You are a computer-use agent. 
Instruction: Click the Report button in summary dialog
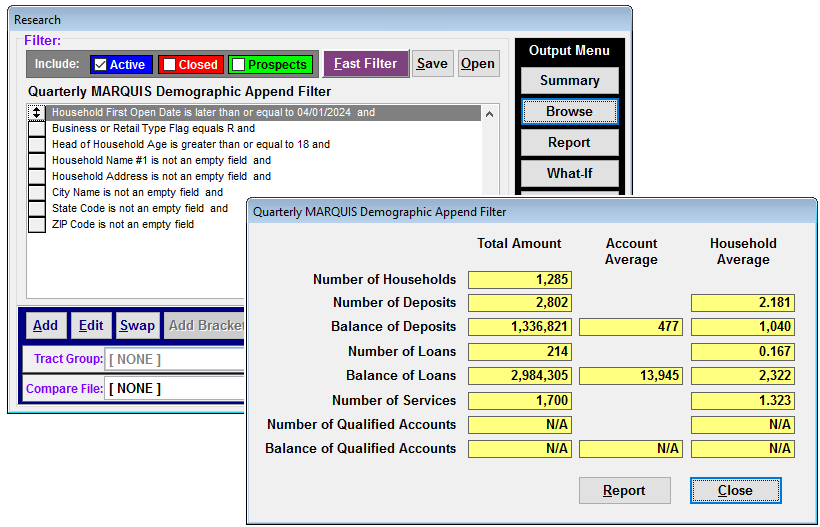624,490
